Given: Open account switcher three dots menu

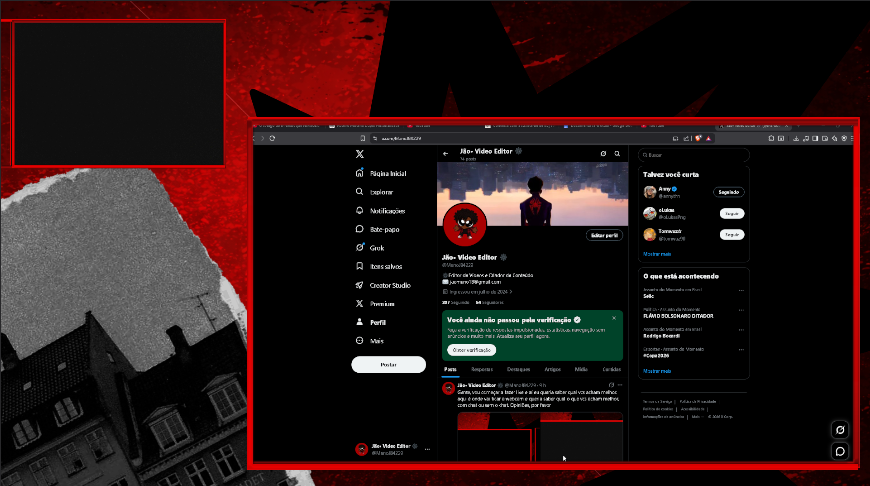Looking at the screenshot, I should 427,449.
